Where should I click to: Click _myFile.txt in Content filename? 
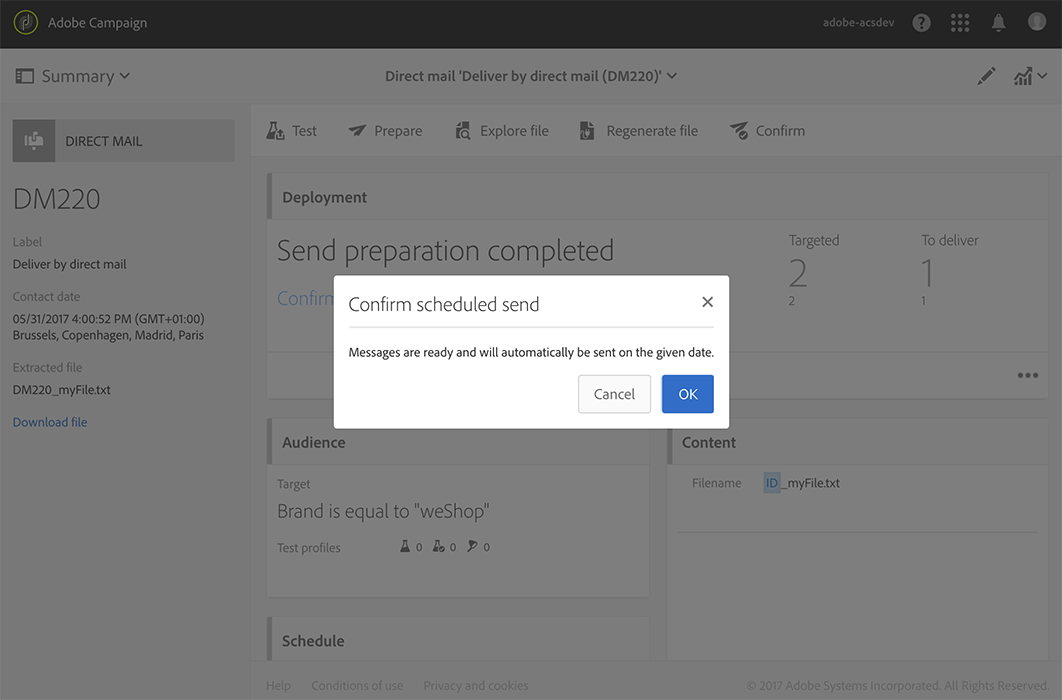[x=811, y=483]
